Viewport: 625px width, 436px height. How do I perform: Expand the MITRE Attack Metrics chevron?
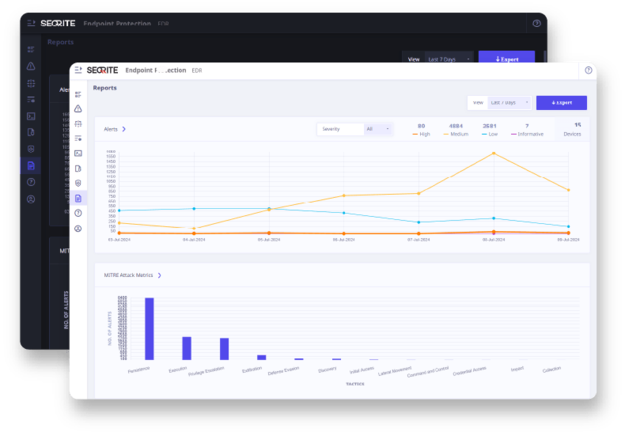[x=159, y=274]
